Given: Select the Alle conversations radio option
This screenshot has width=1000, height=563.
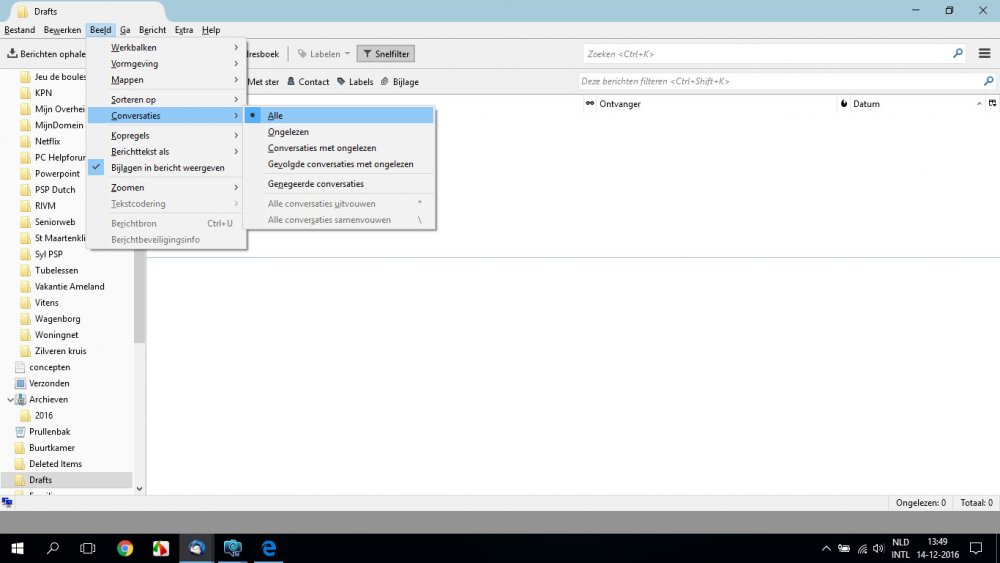Looking at the screenshot, I should click(275, 116).
